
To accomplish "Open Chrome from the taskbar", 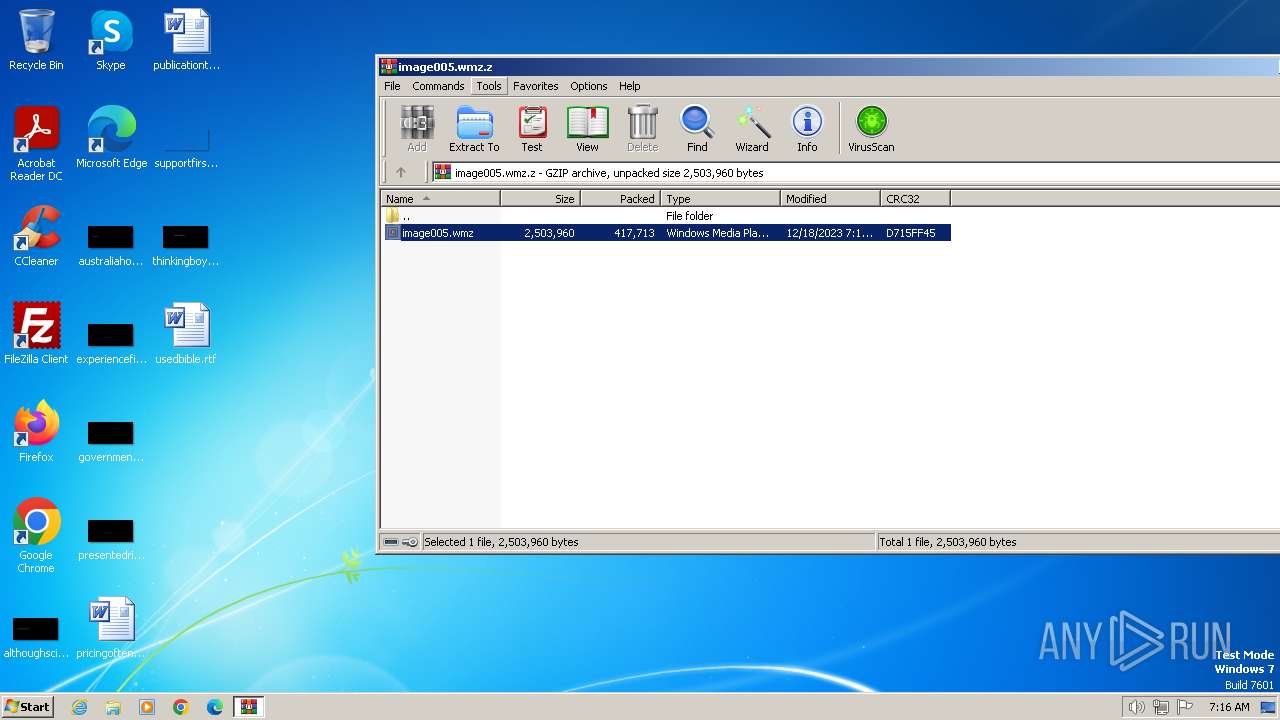I will (181, 707).
